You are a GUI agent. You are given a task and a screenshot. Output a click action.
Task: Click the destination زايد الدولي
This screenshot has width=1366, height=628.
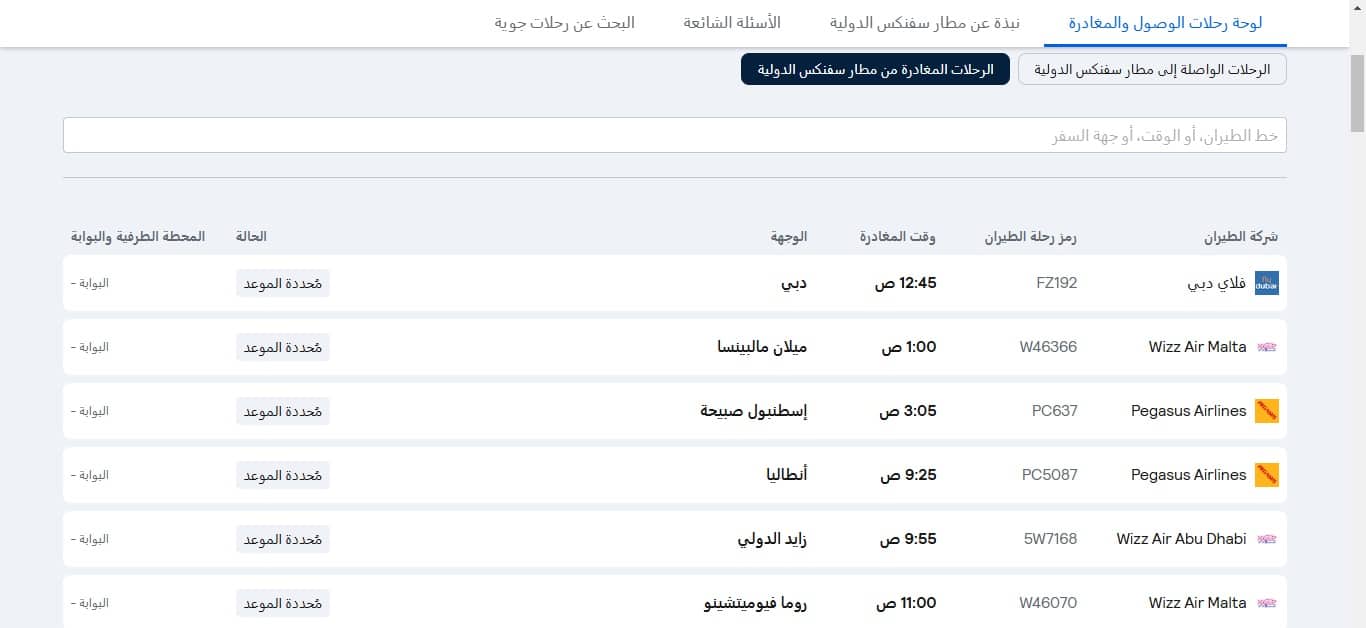click(772, 539)
